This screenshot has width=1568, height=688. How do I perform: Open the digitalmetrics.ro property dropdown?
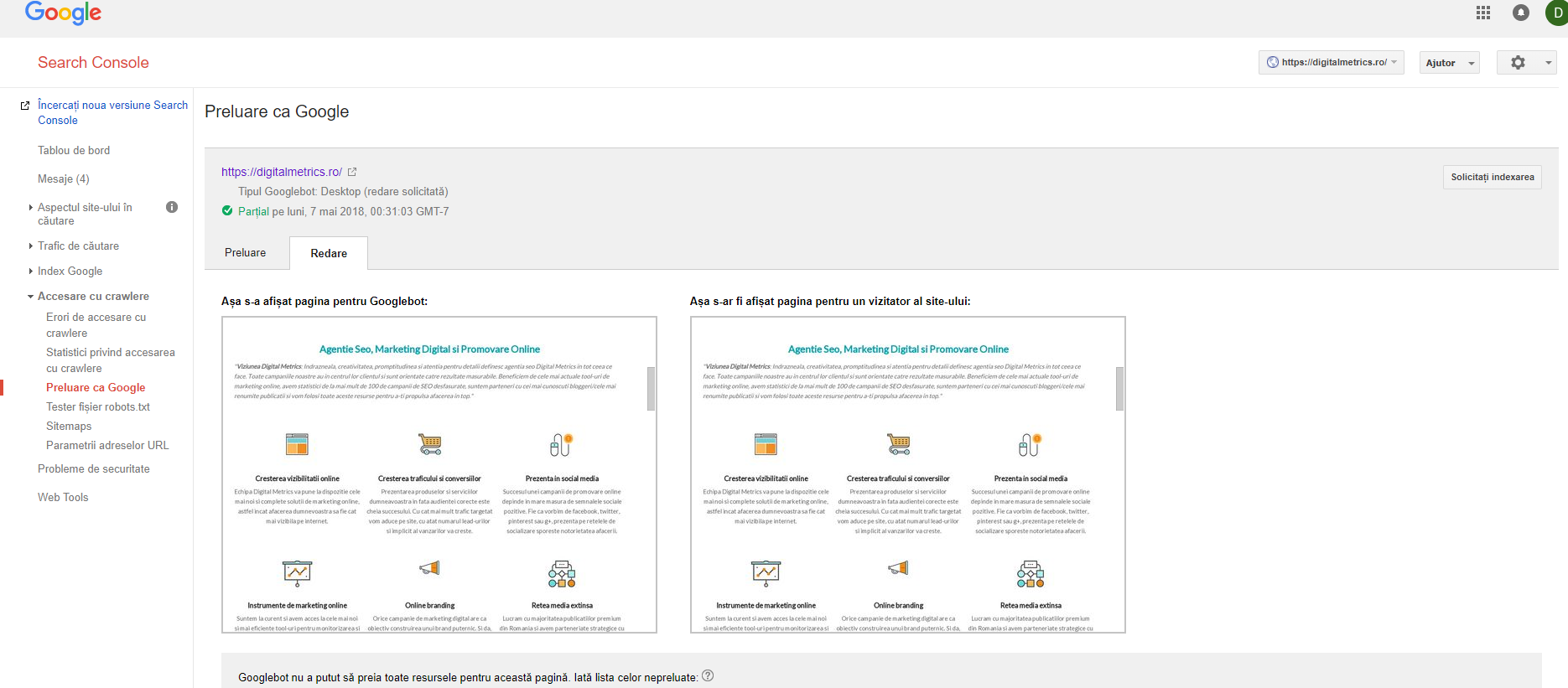(1331, 63)
